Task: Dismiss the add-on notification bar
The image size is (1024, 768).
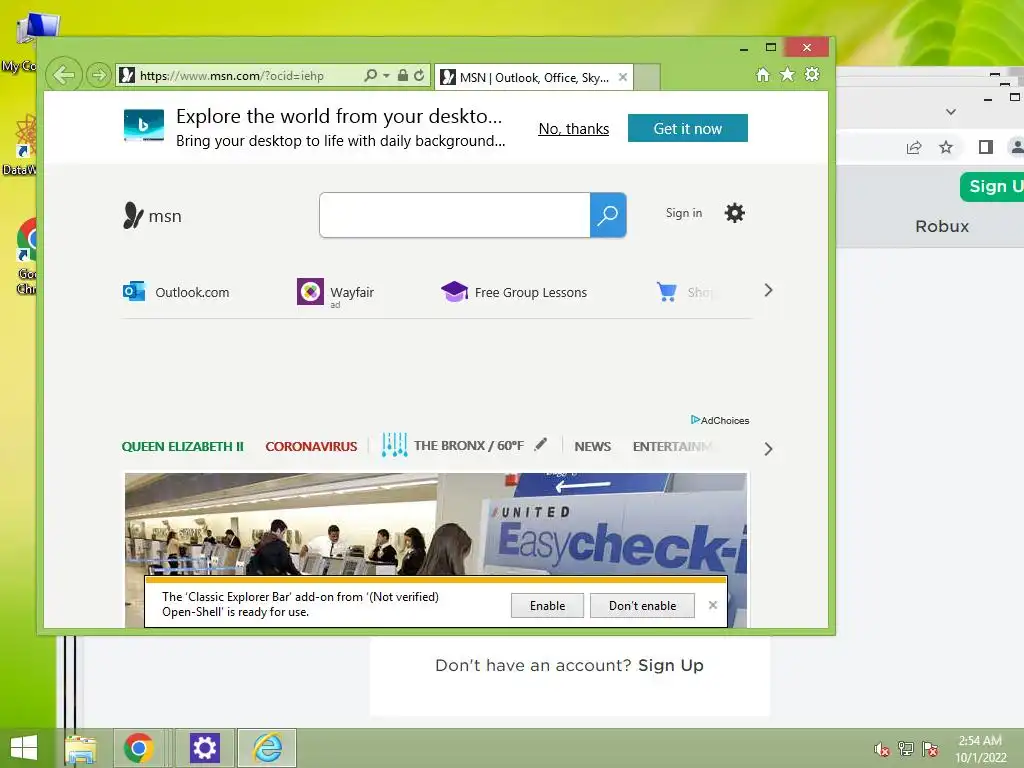Action: [x=712, y=605]
